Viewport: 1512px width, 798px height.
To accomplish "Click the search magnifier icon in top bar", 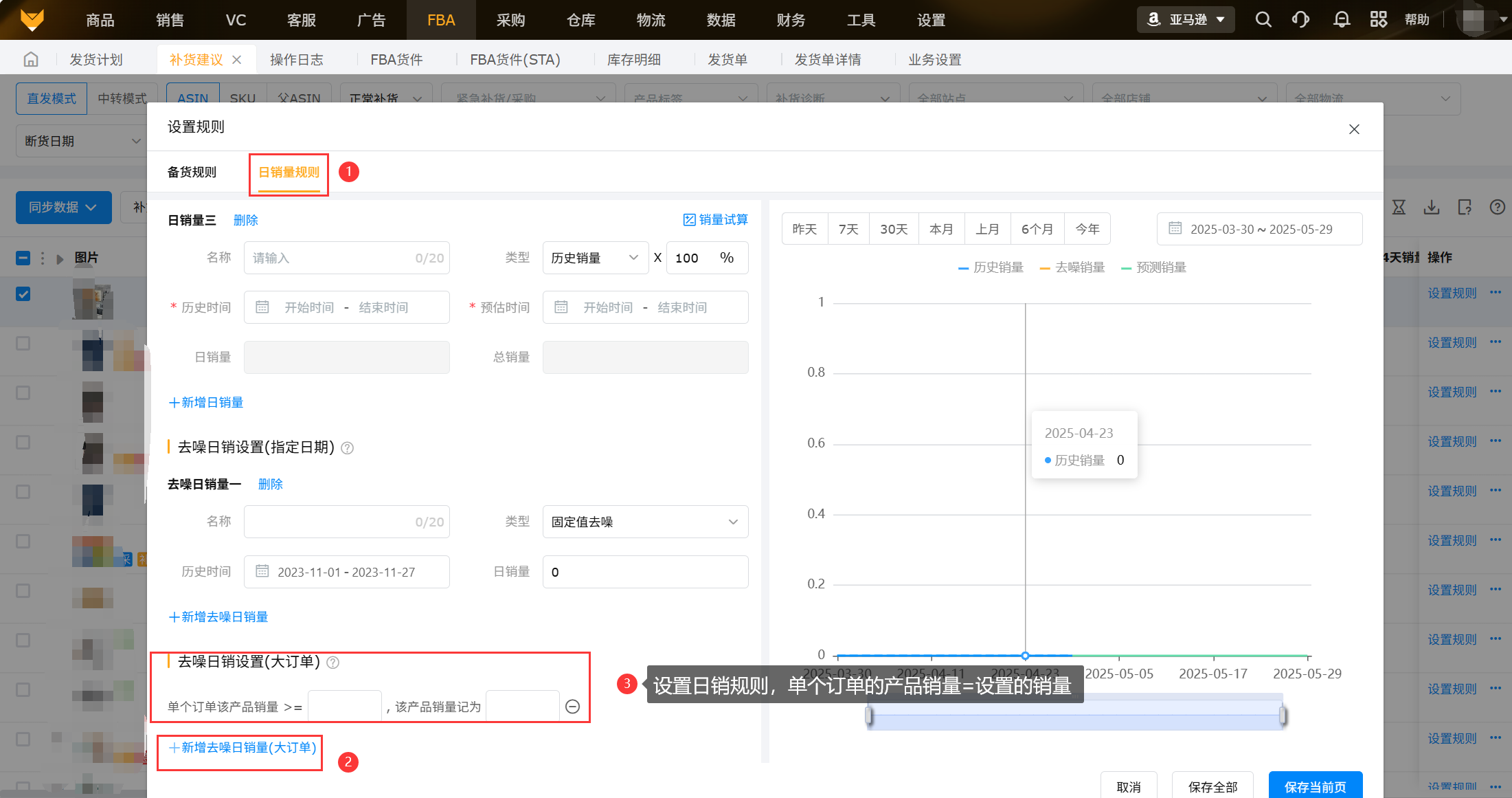I will point(1263,20).
